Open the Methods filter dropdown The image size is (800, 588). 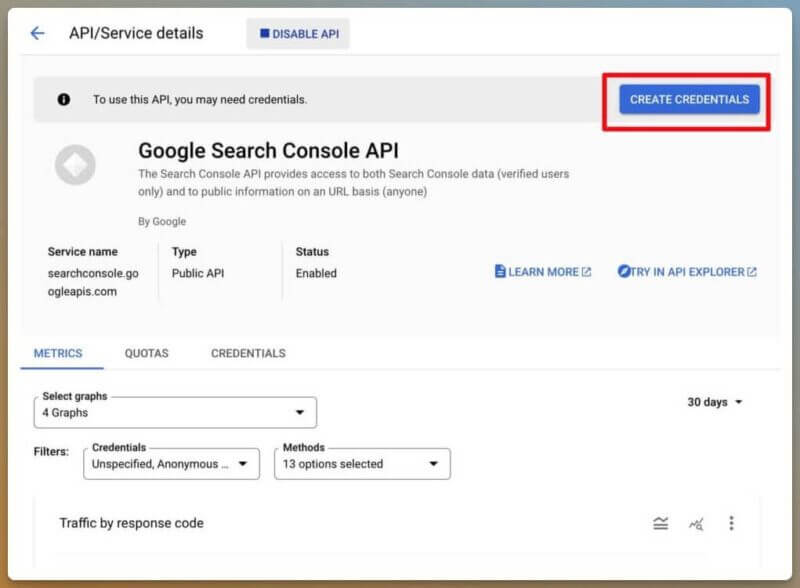coord(362,464)
